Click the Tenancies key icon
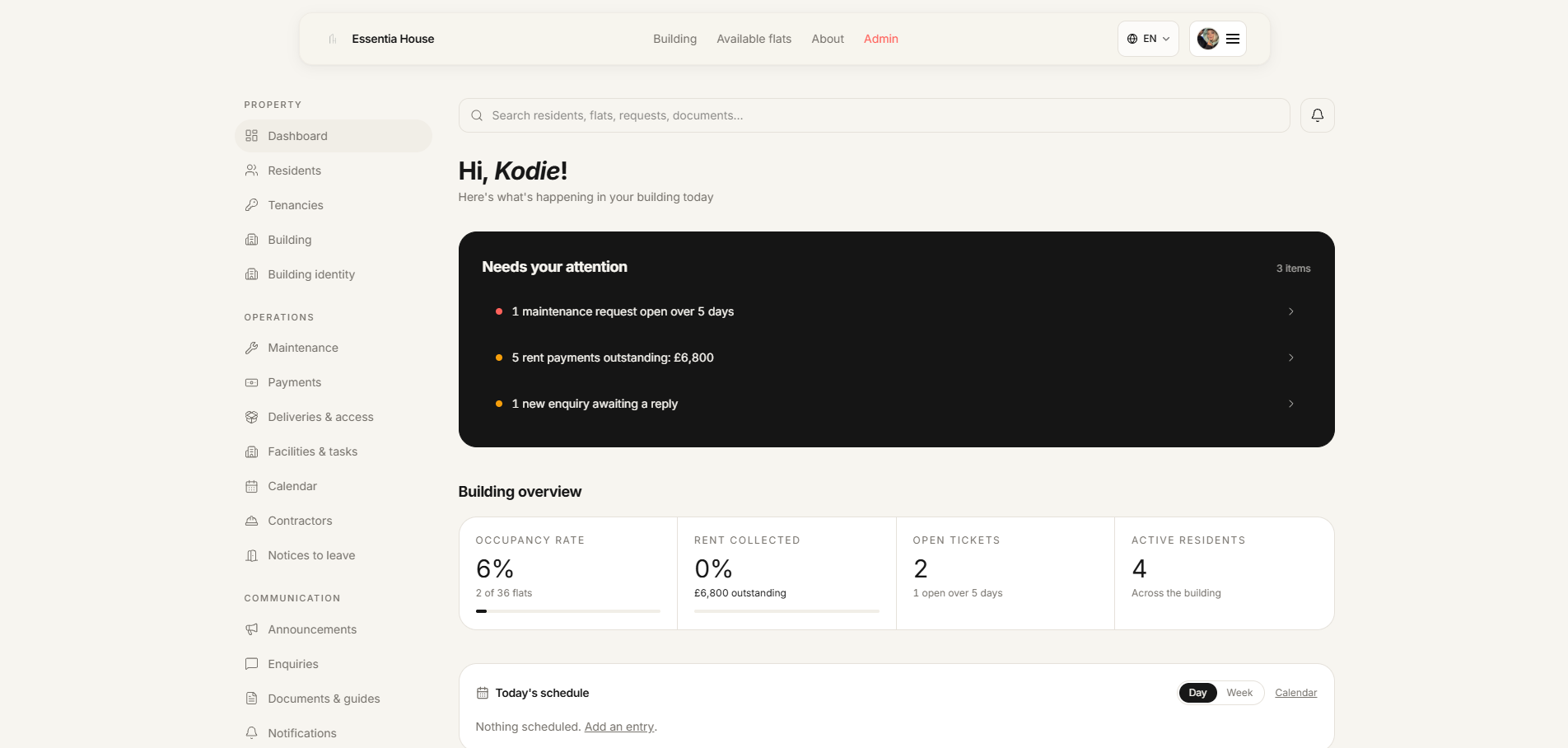 (x=252, y=205)
